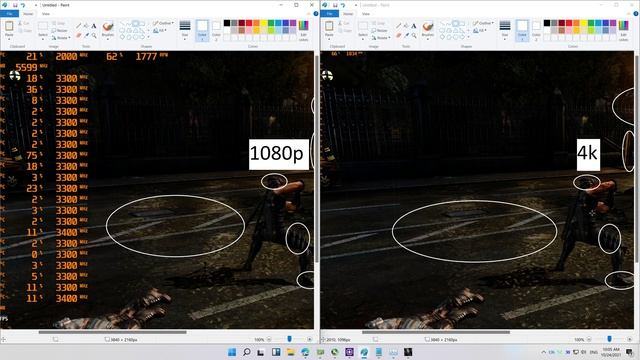640x360 pixels.
Task: Pick purple swatch in 1080p Paint palette
Action: tap(293, 23)
